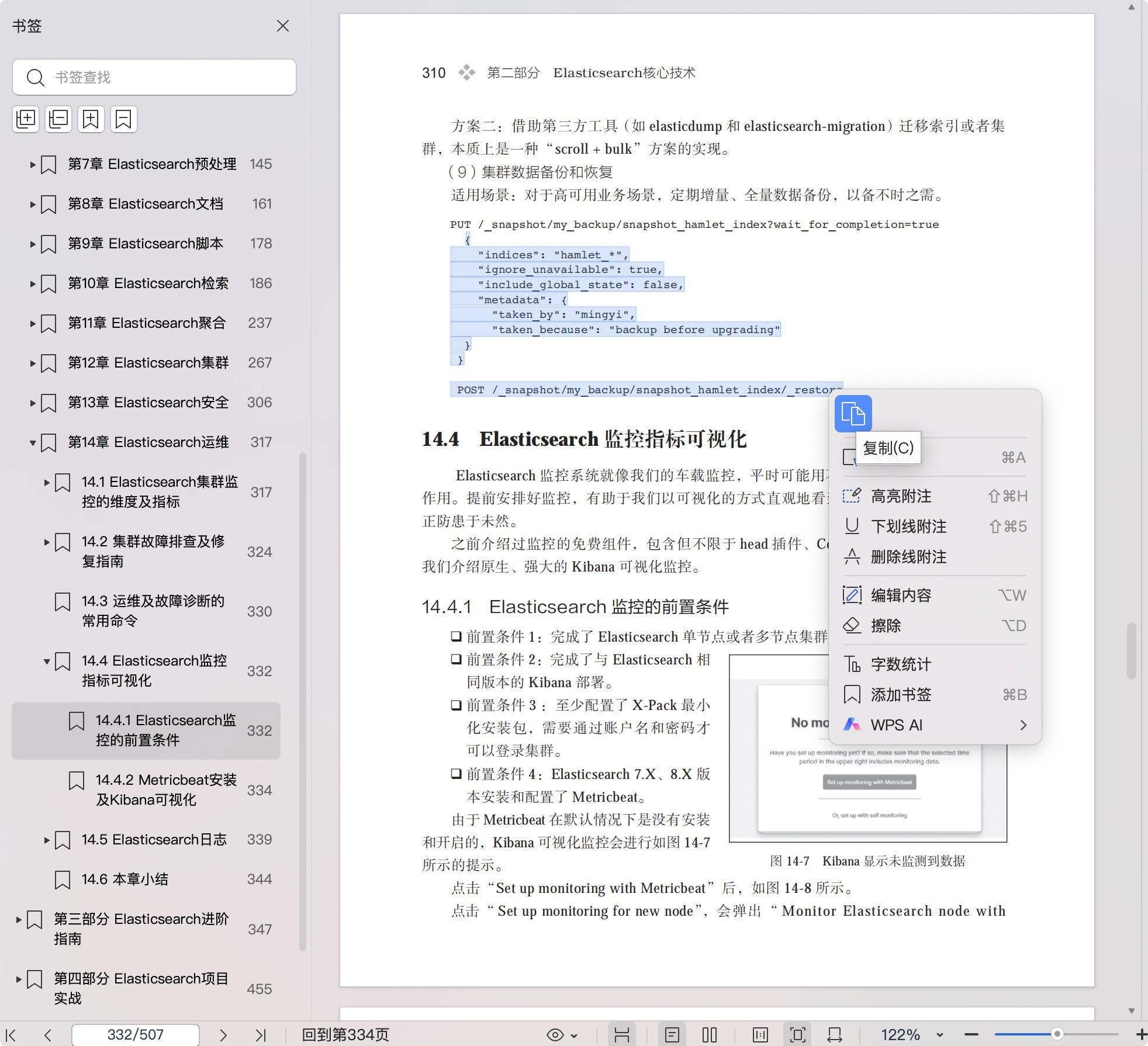Click 回到第334页 link
1148x1046 pixels.
345,1035
